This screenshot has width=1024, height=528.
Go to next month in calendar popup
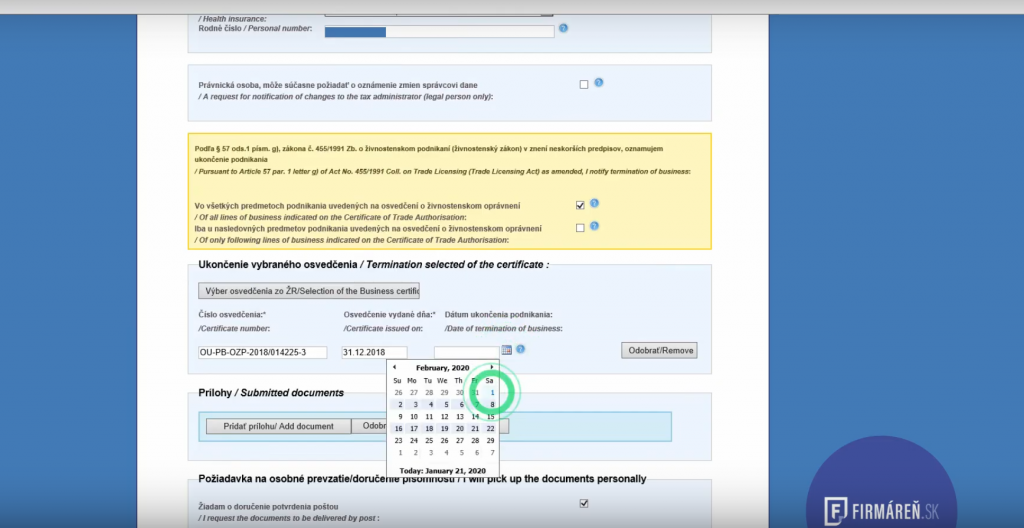tap(492, 367)
